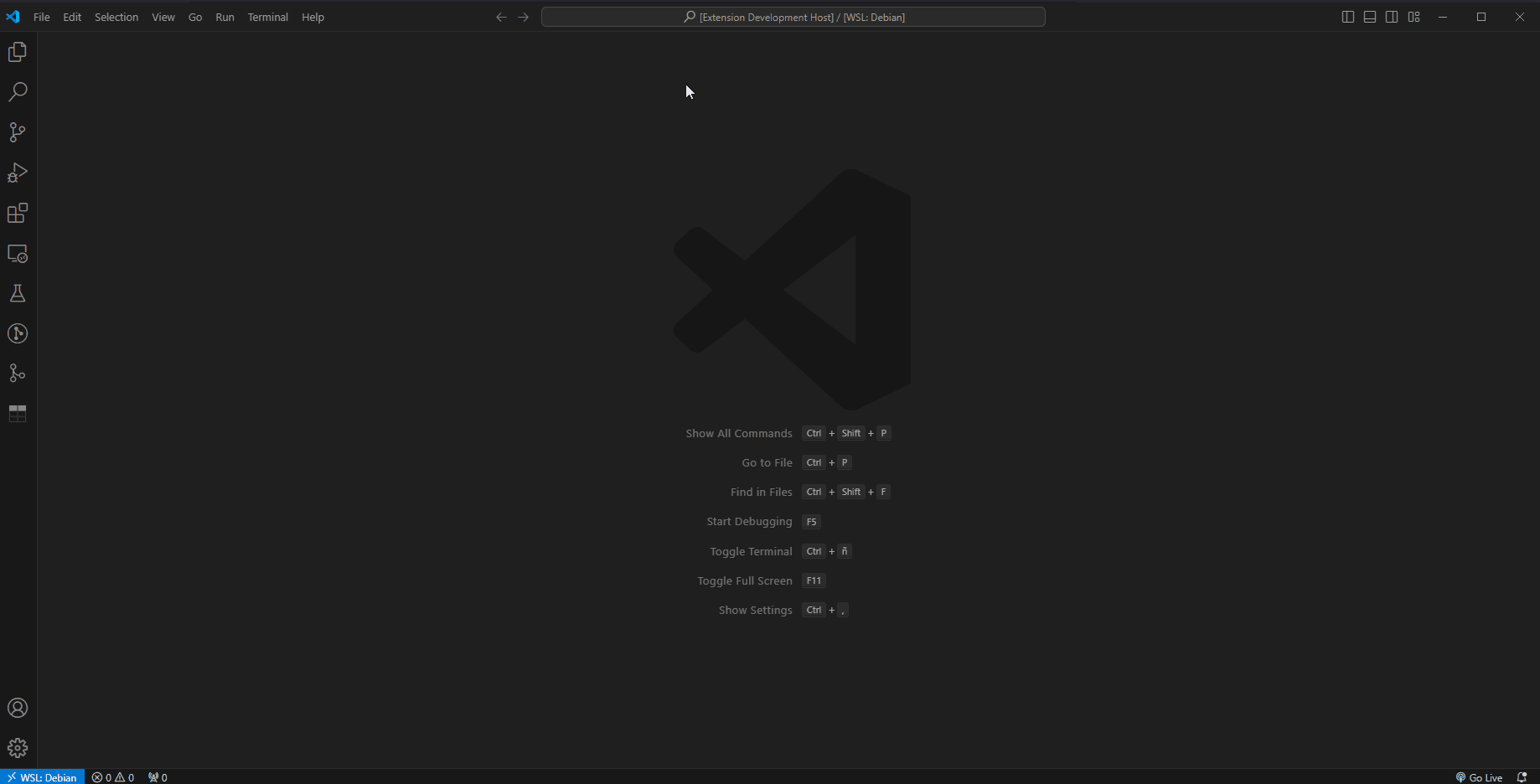Go back with the left arrow
The image size is (1540, 784).
[501, 17]
